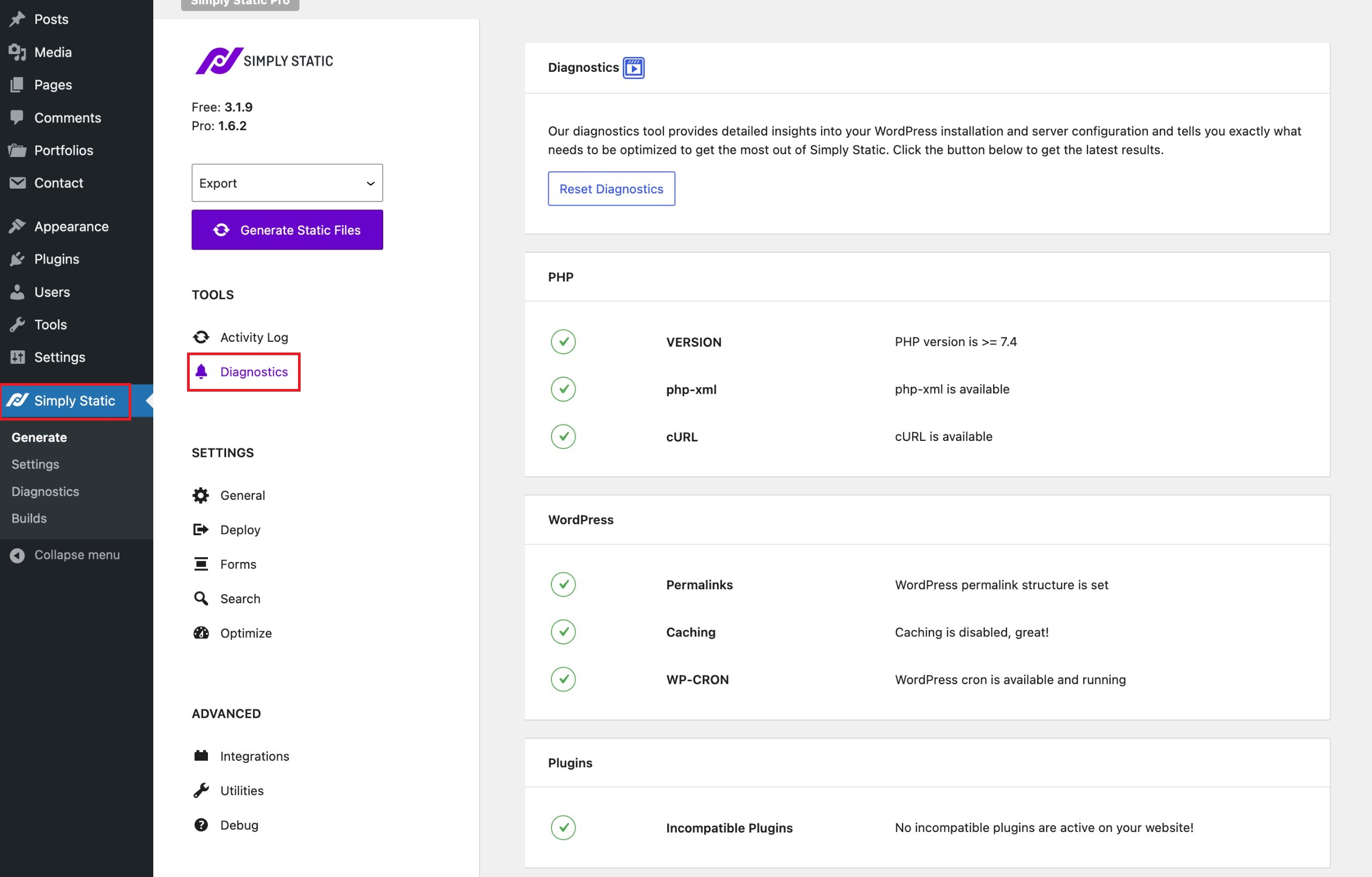Click the Users person icon
The image size is (1372, 877).
pyautogui.click(x=17, y=291)
